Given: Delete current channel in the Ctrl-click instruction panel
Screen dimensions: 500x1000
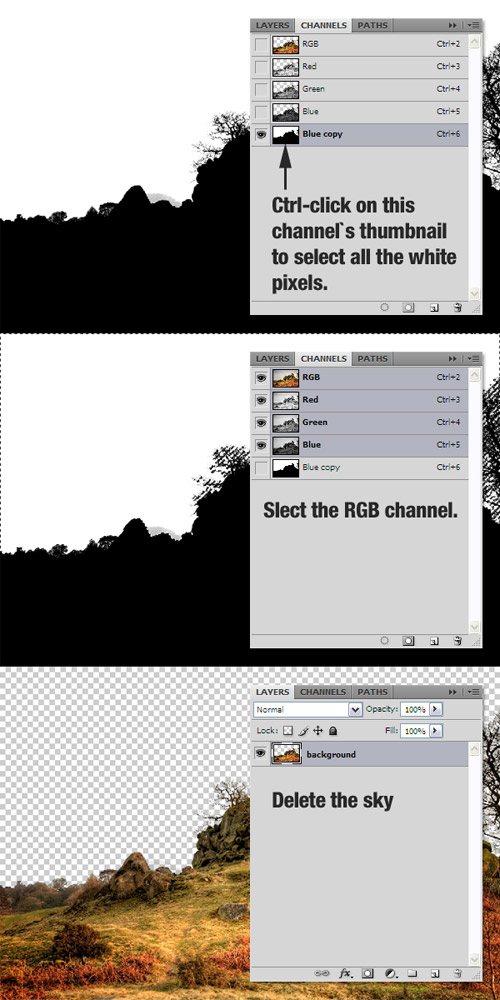Looking at the screenshot, I should tap(457, 307).
